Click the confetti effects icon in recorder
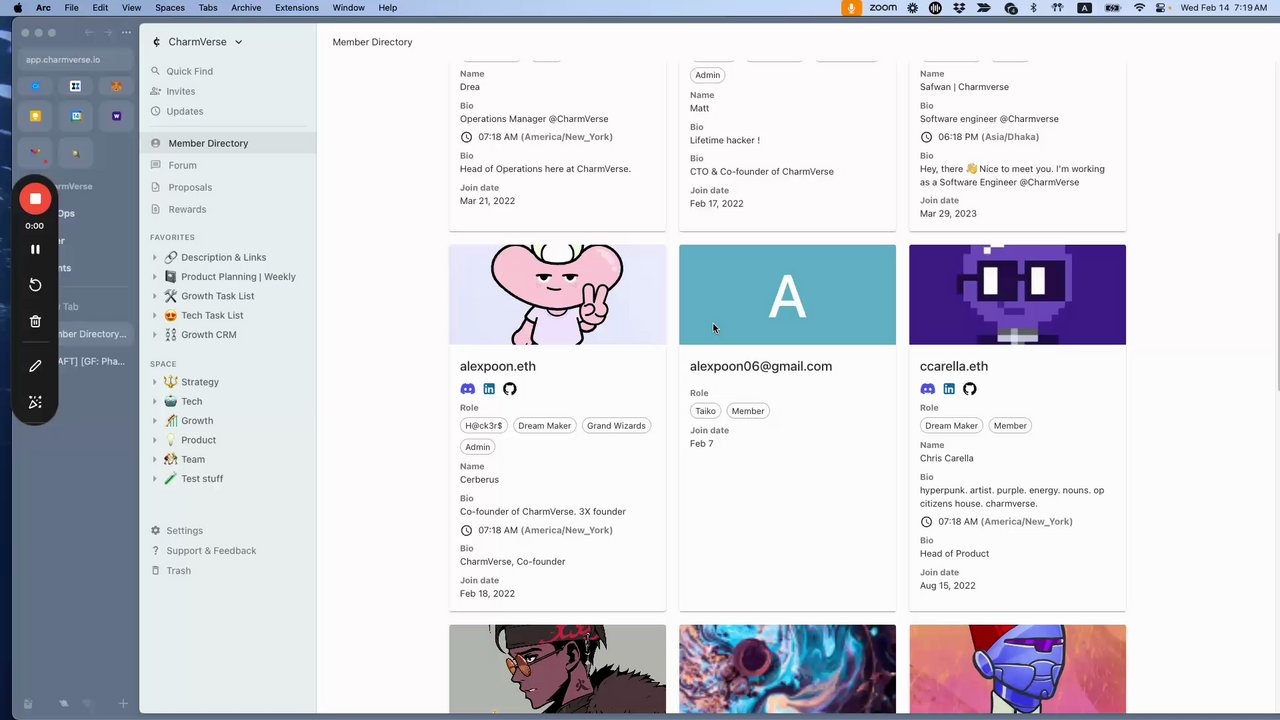This screenshot has height=720, width=1280. tap(35, 402)
